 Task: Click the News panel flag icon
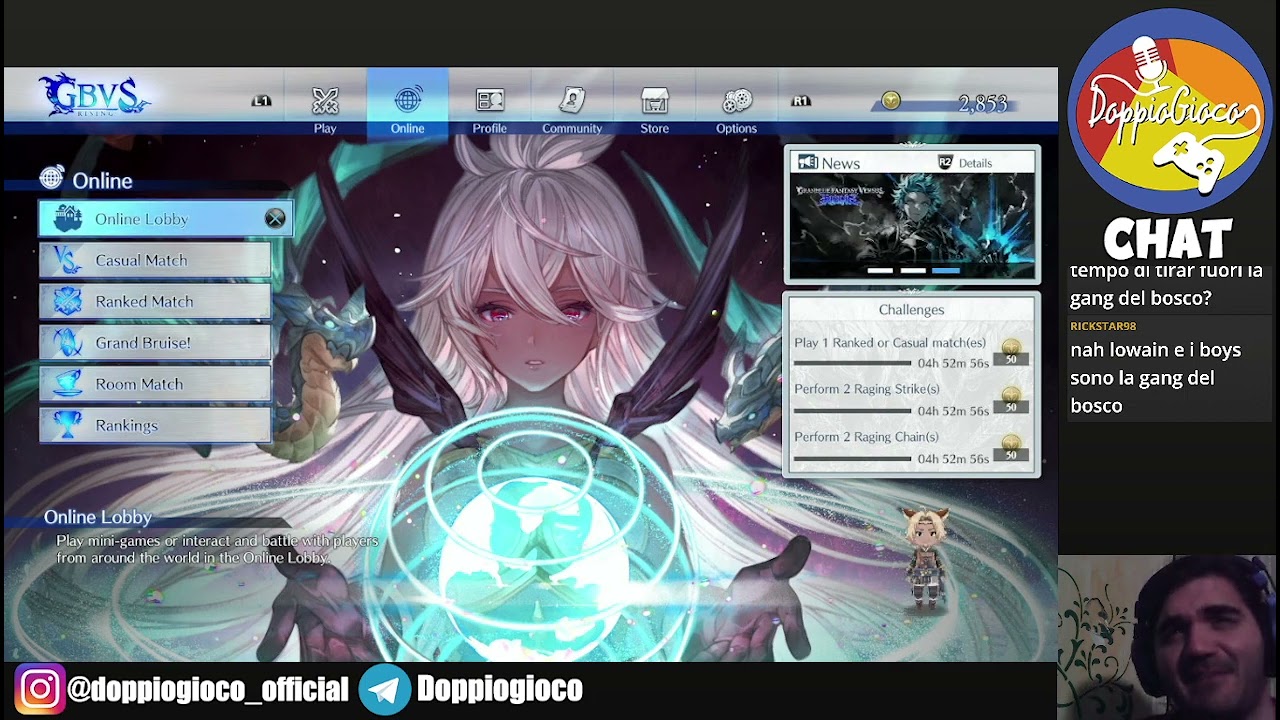(x=808, y=163)
